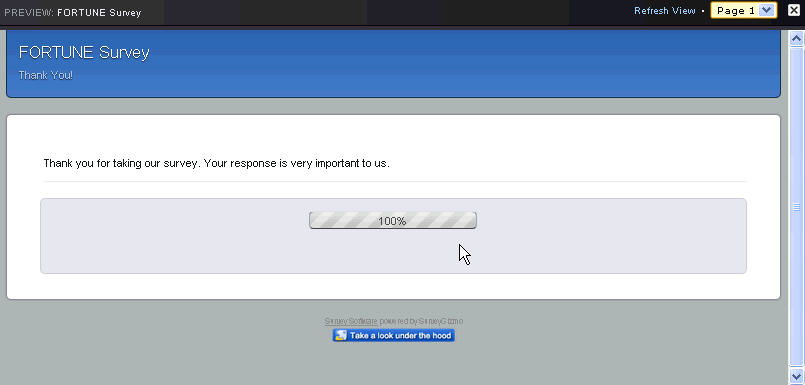Viewport: 805px width, 385px height.
Task: Click the scrollbar up arrow
Action: pos(796,38)
